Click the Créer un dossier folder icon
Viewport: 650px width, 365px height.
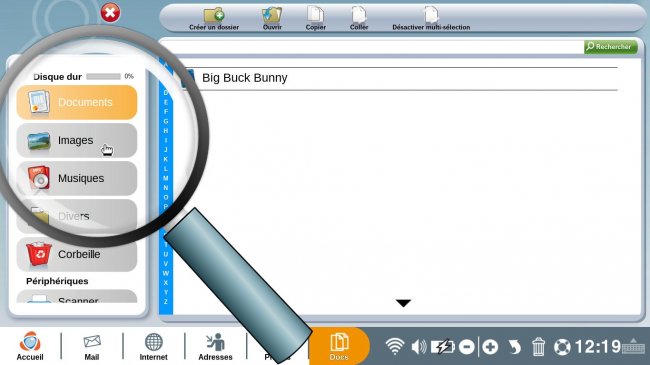coord(214,15)
